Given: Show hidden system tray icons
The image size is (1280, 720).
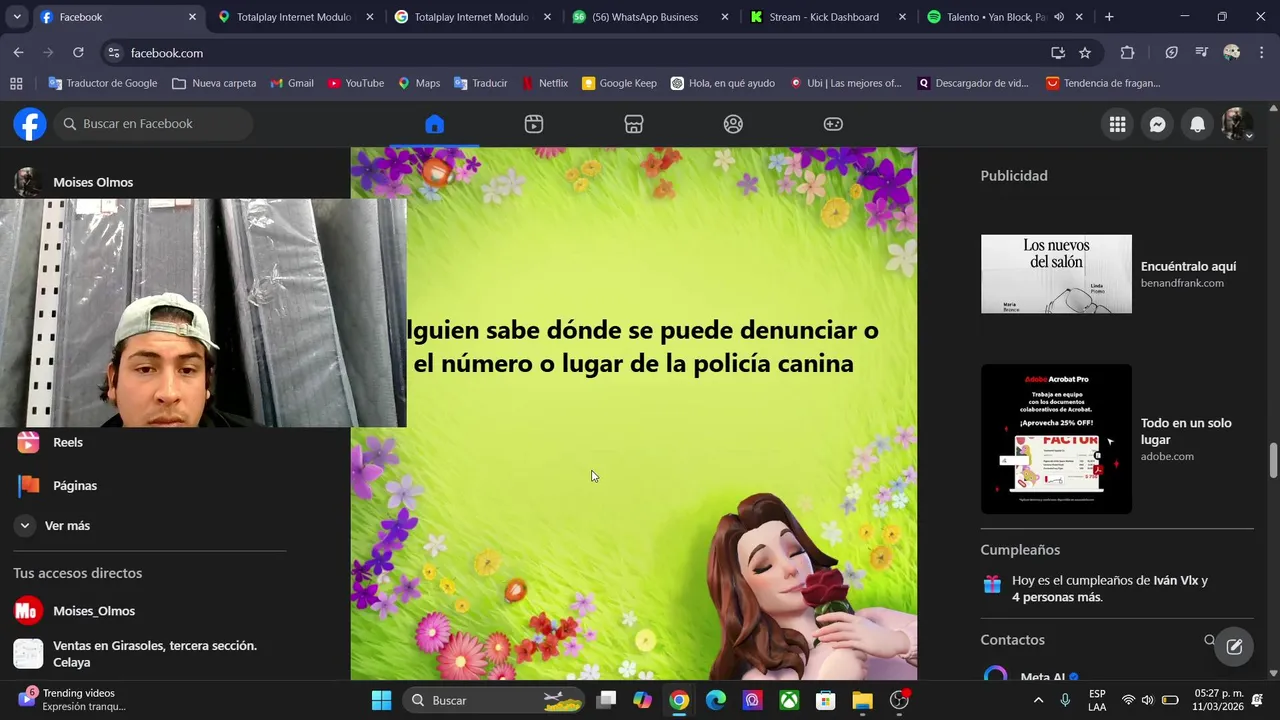Looking at the screenshot, I should click(1038, 700).
